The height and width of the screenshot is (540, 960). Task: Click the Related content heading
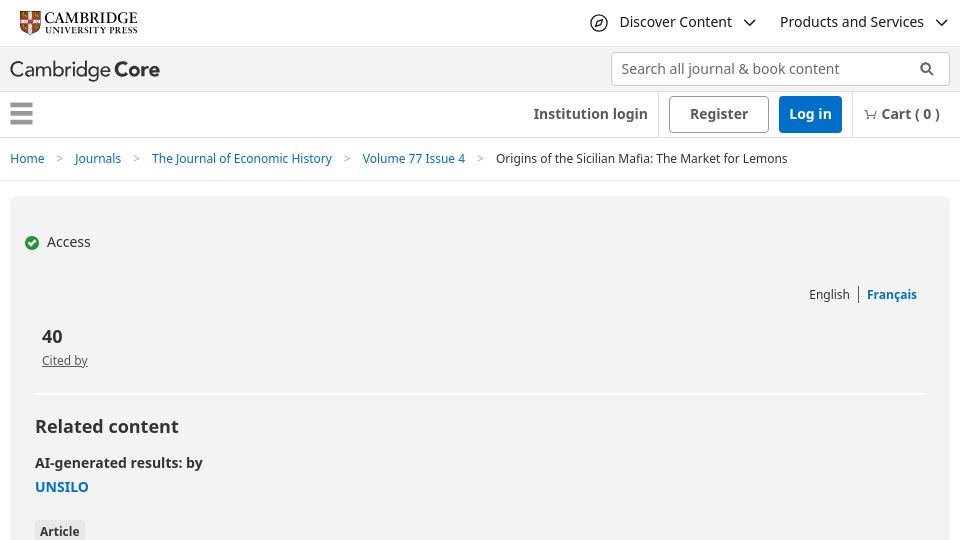click(107, 427)
